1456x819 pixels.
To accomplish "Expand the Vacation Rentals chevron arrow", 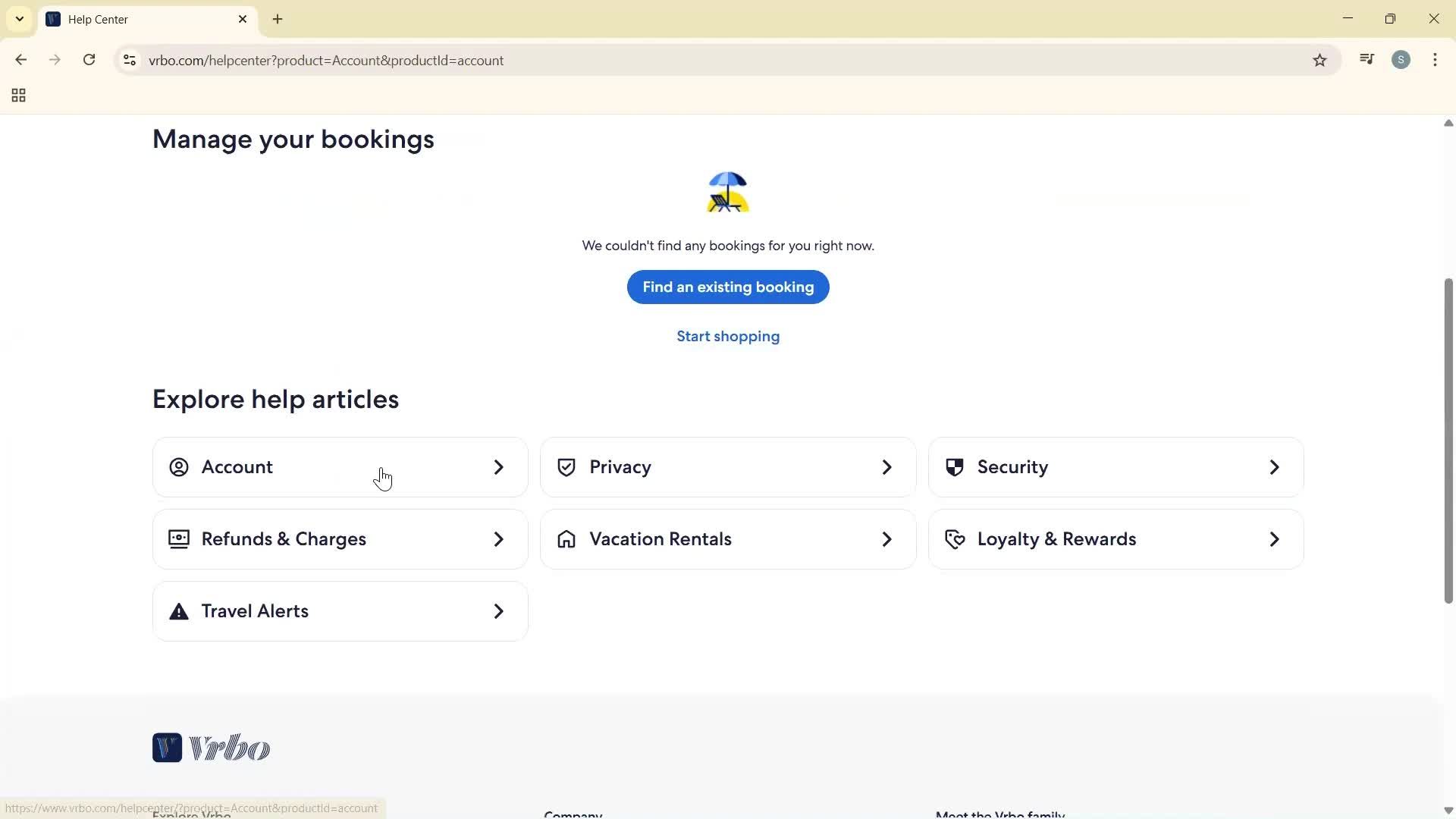I will [x=886, y=539].
